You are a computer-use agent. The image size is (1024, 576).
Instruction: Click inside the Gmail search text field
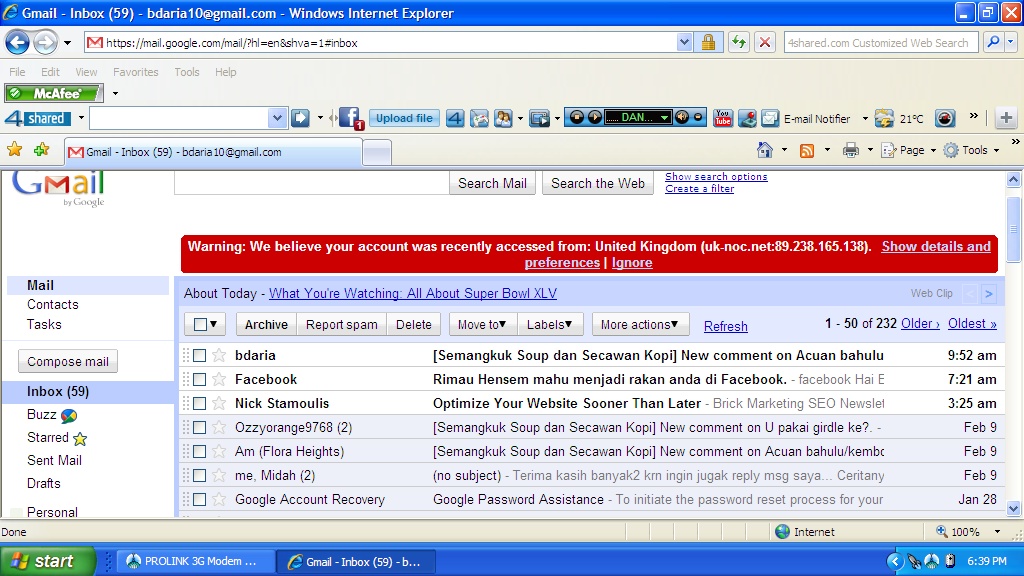click(x=312, y=184)
